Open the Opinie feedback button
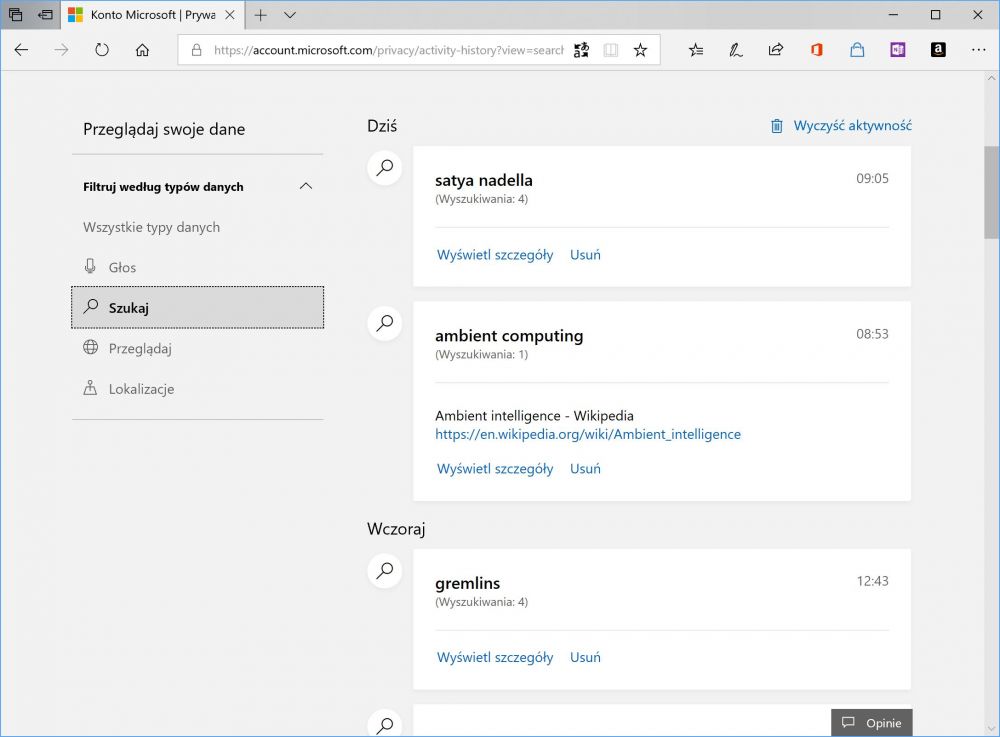The image size is (1000, 737). tap(872, 723)
